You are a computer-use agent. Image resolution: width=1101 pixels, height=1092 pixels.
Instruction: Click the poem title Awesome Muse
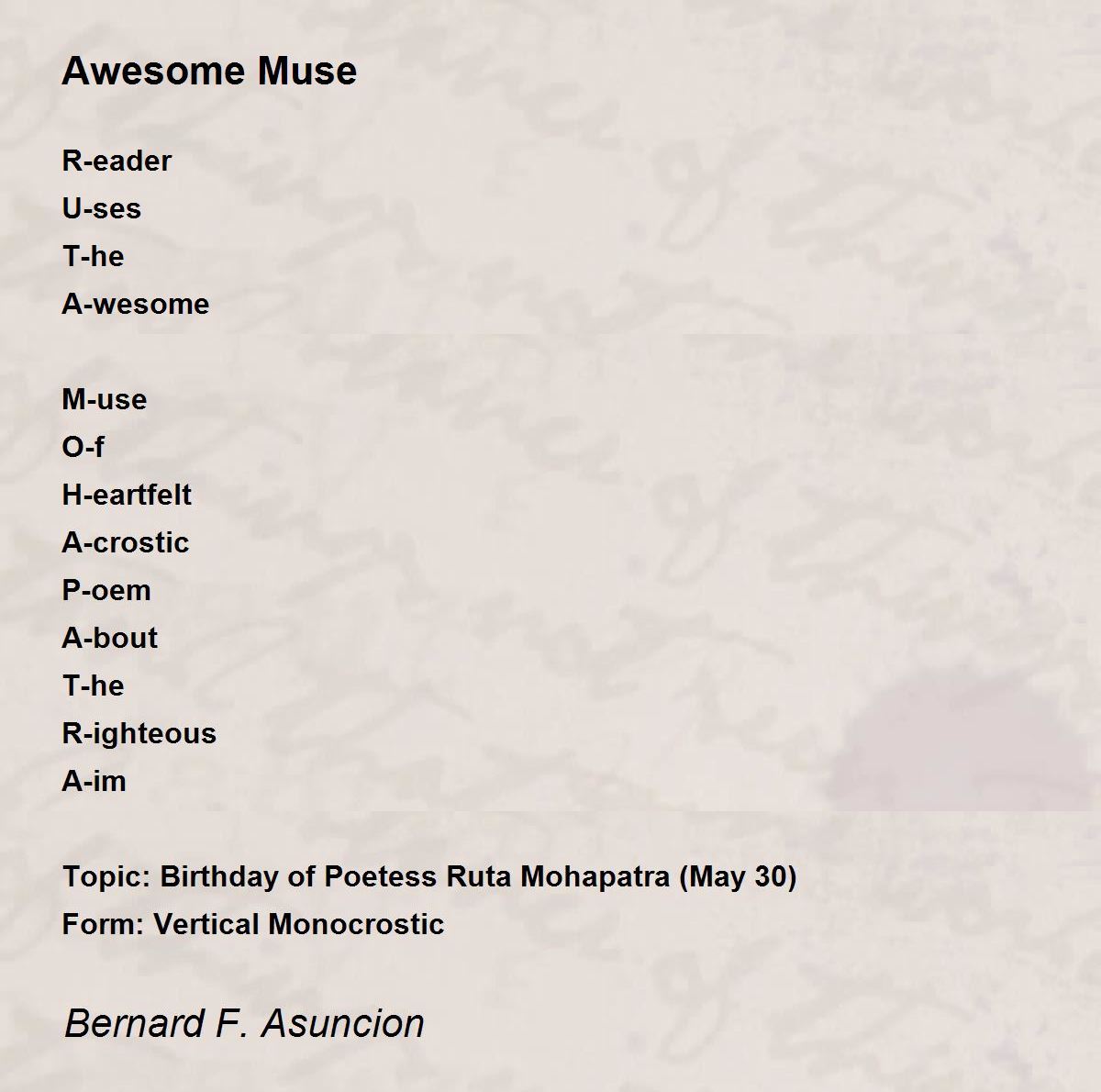pos(209,71)
